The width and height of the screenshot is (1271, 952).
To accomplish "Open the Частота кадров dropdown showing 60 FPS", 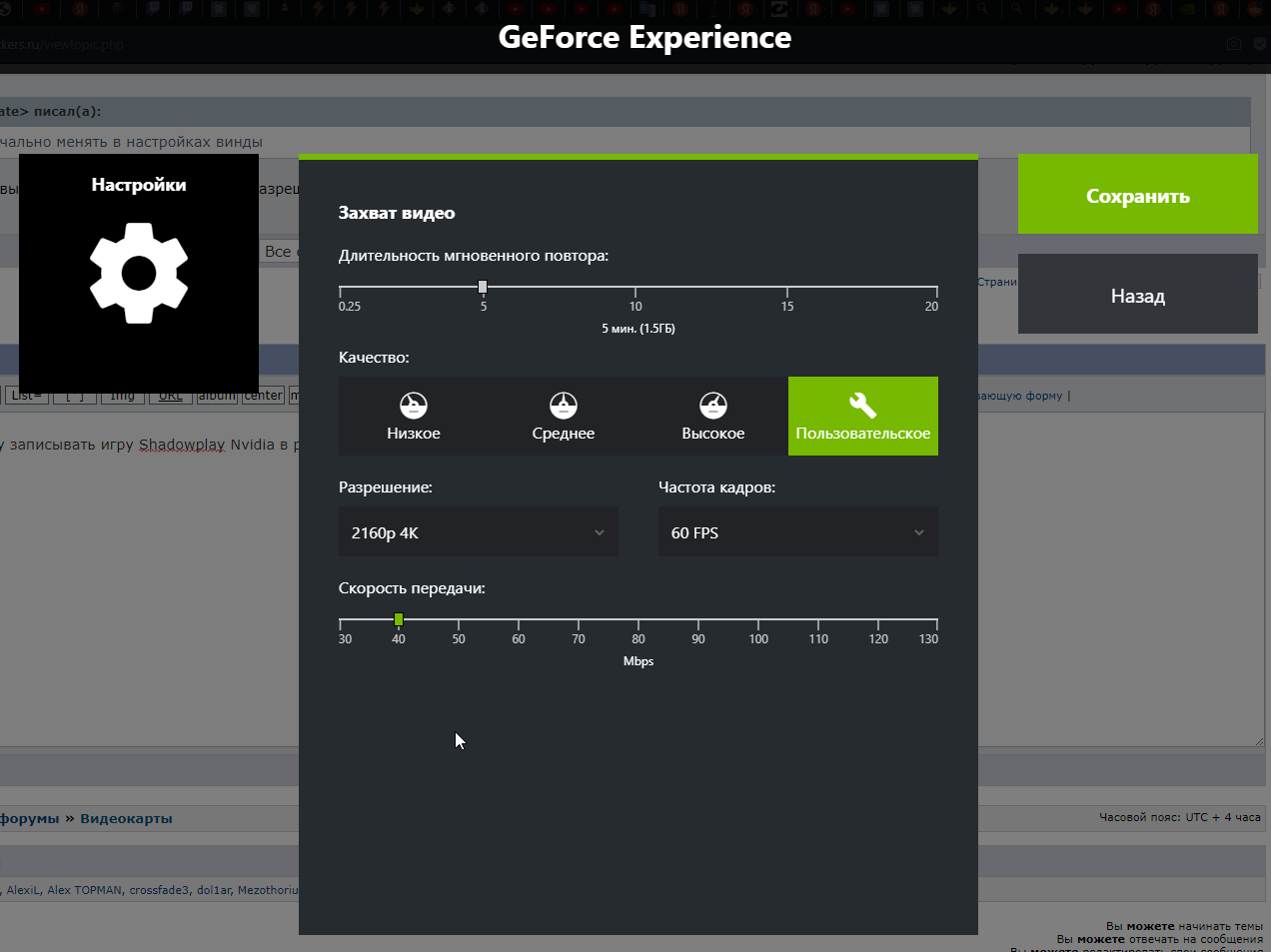I will tap(798, 531).
